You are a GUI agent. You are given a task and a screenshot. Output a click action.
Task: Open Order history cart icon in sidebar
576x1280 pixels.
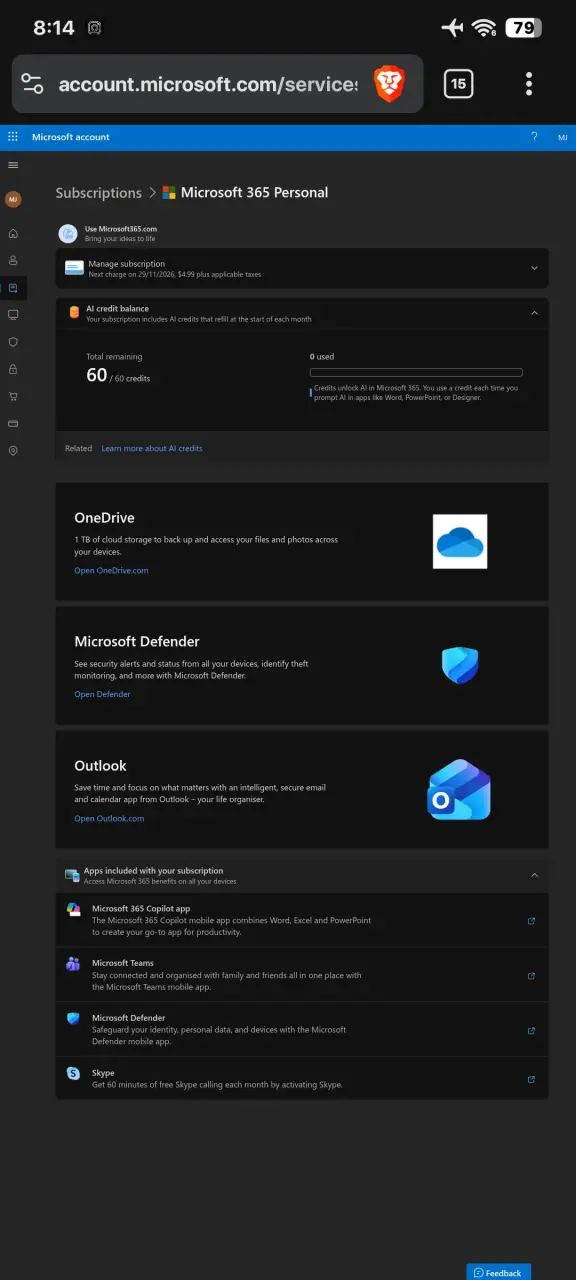coord(13,396)
